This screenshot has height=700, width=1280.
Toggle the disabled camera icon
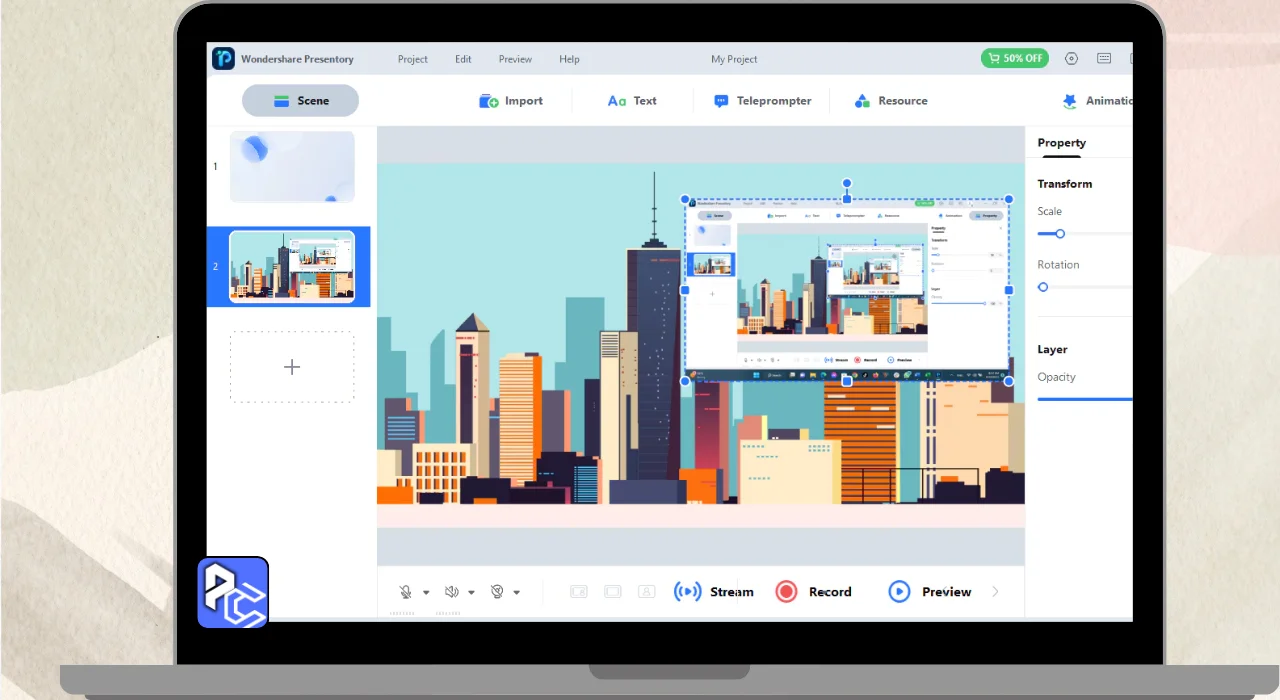(497, 592)
